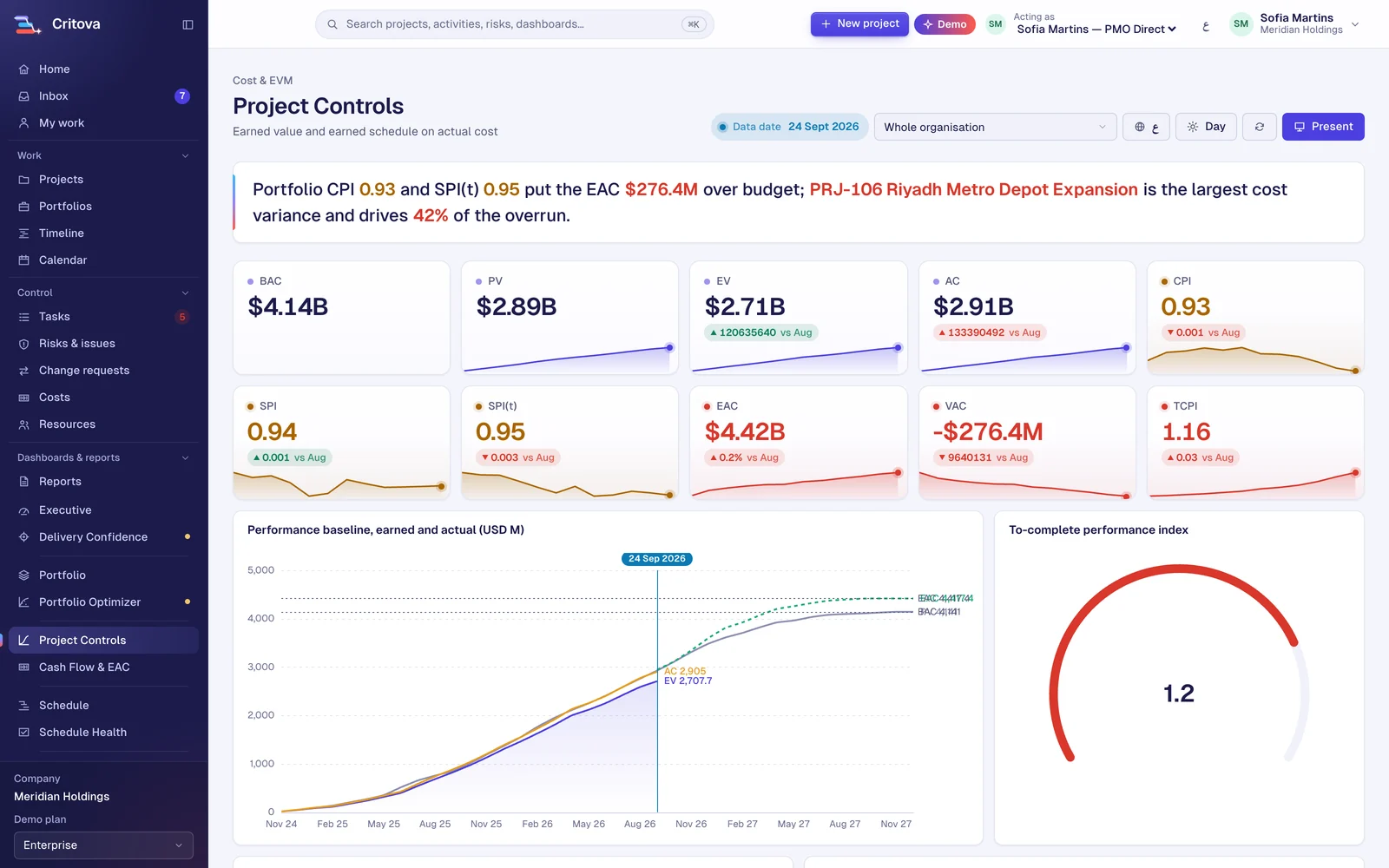Click the Schedule Health icon
1389x868 pixels.
[x=24, y=733]
